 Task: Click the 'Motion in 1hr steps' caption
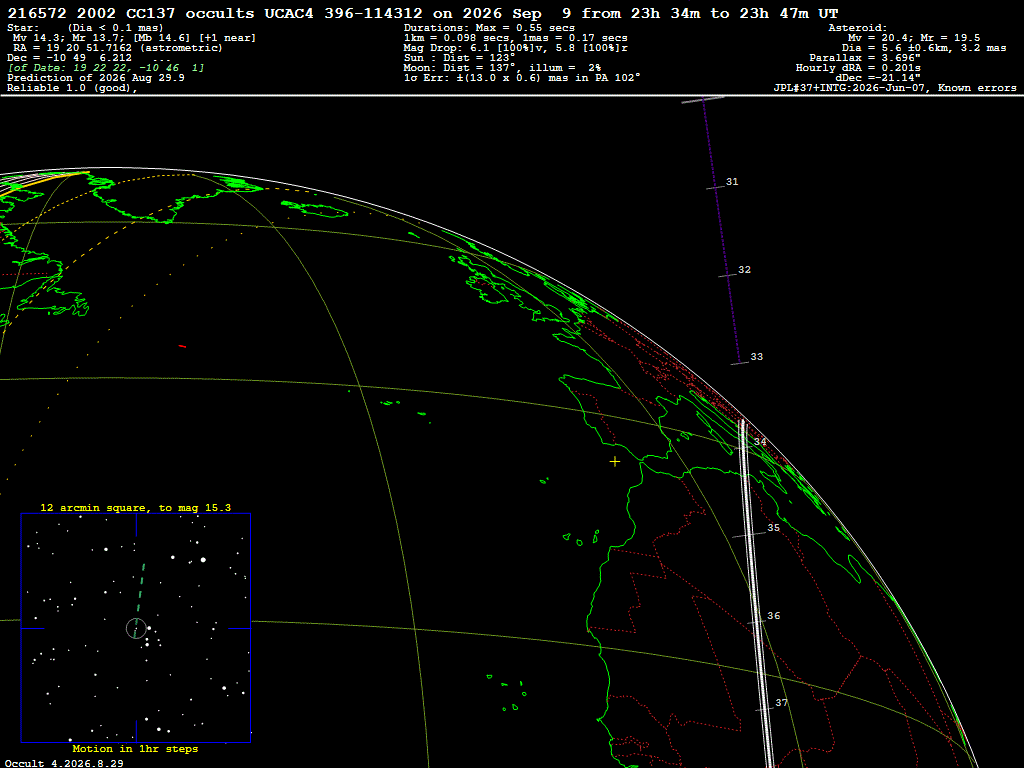(x=135, y=748)
